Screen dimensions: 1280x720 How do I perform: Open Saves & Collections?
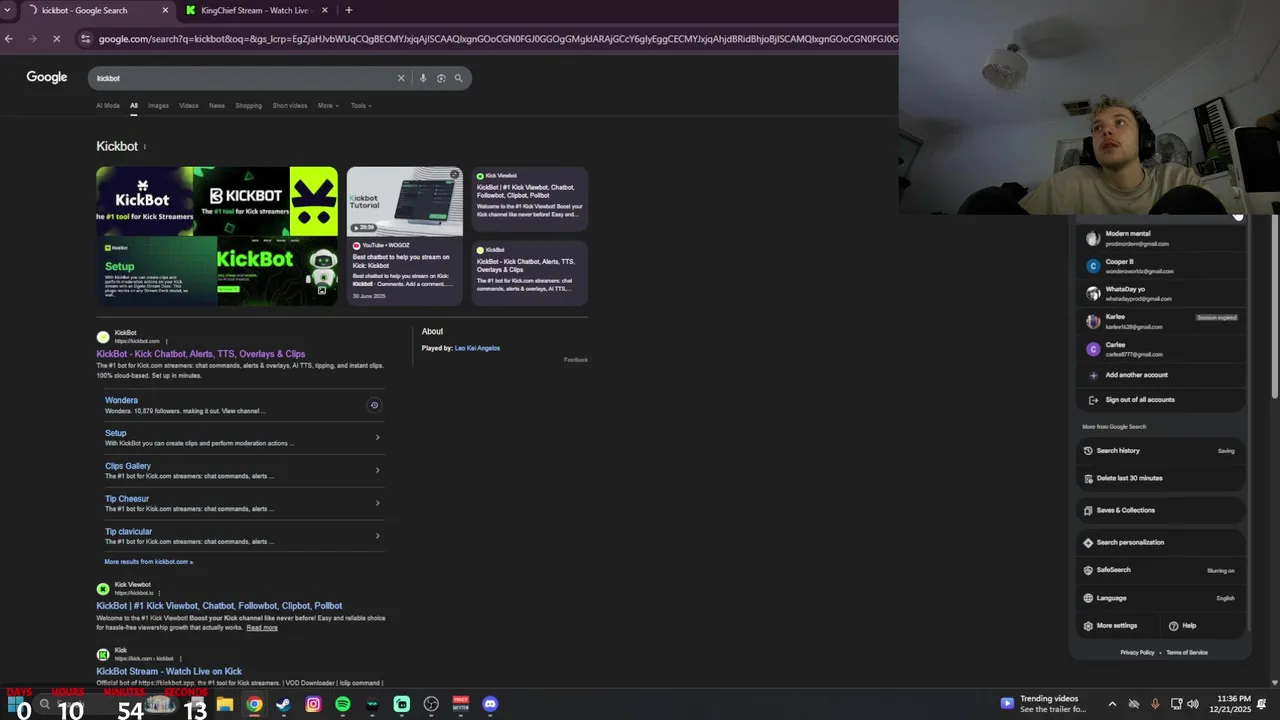pos(1162,510)
